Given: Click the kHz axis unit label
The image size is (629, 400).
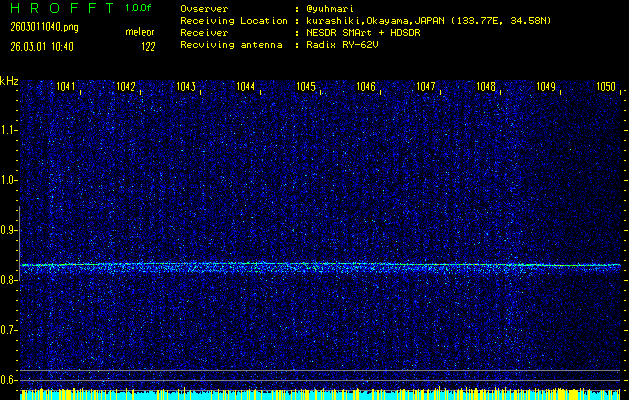Looking at the screenshot, I should tap(9, 81).
